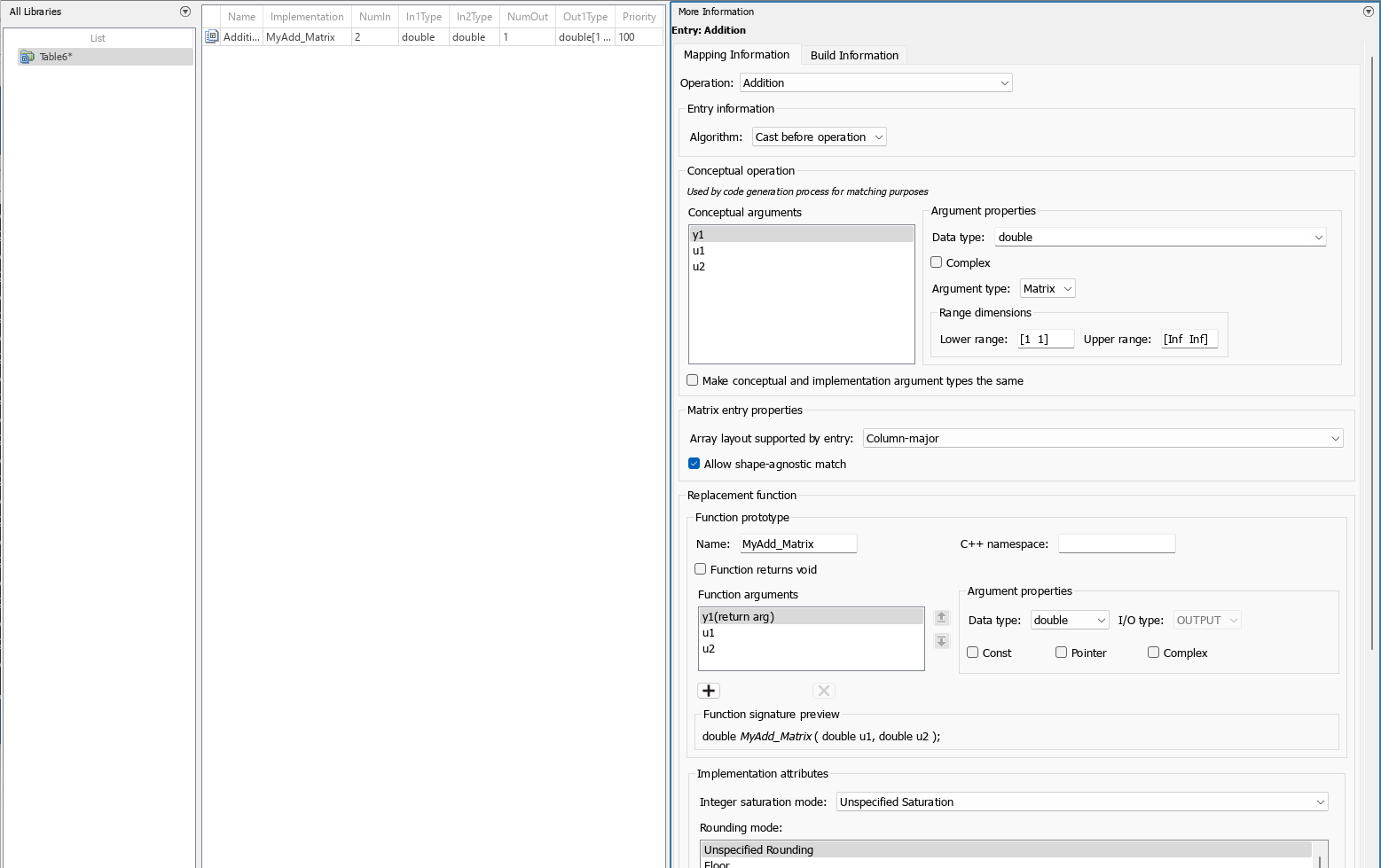The height and width of the screenshot is (868, 1381).
Task: Select the Mapping Information tab
Action: pos(737,54)
